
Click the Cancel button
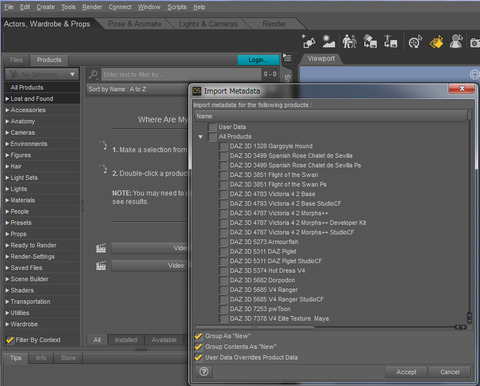tap(450, 372)
